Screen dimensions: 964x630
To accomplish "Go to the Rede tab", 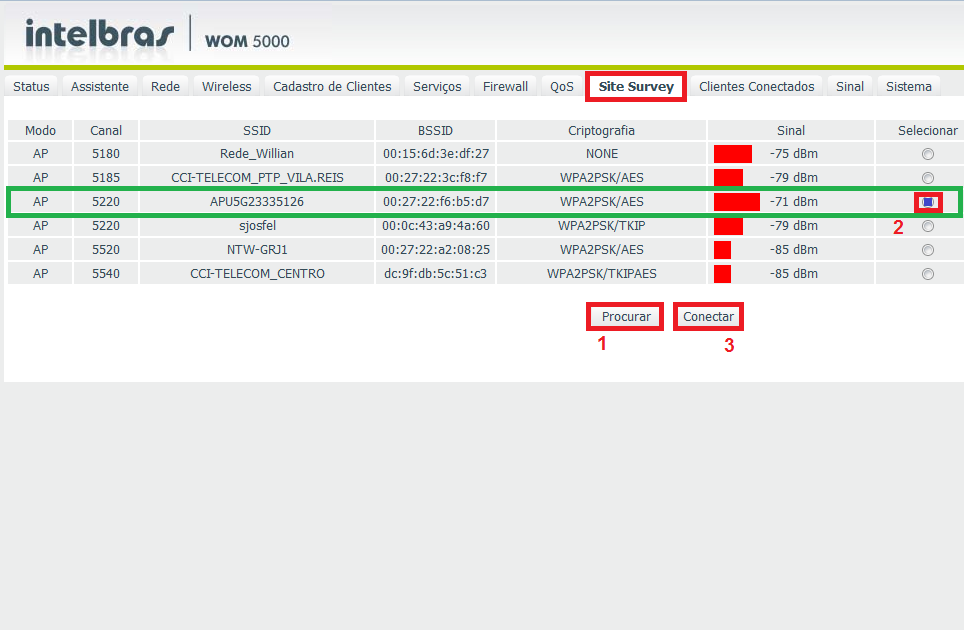I will point(165,87).
